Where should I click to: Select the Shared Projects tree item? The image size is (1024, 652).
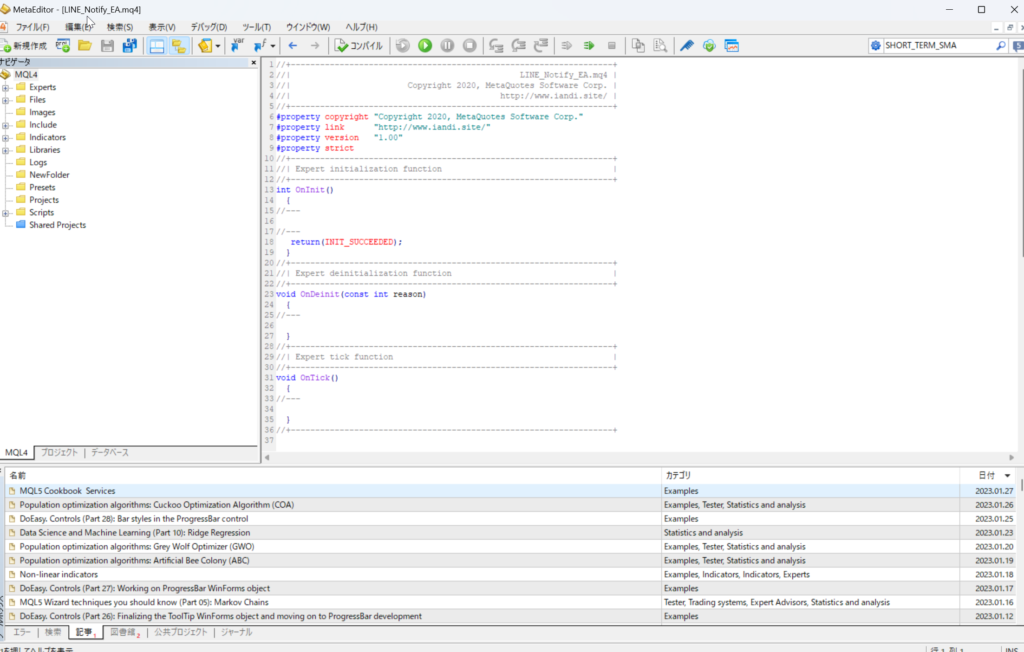click(x=57, y=225)
